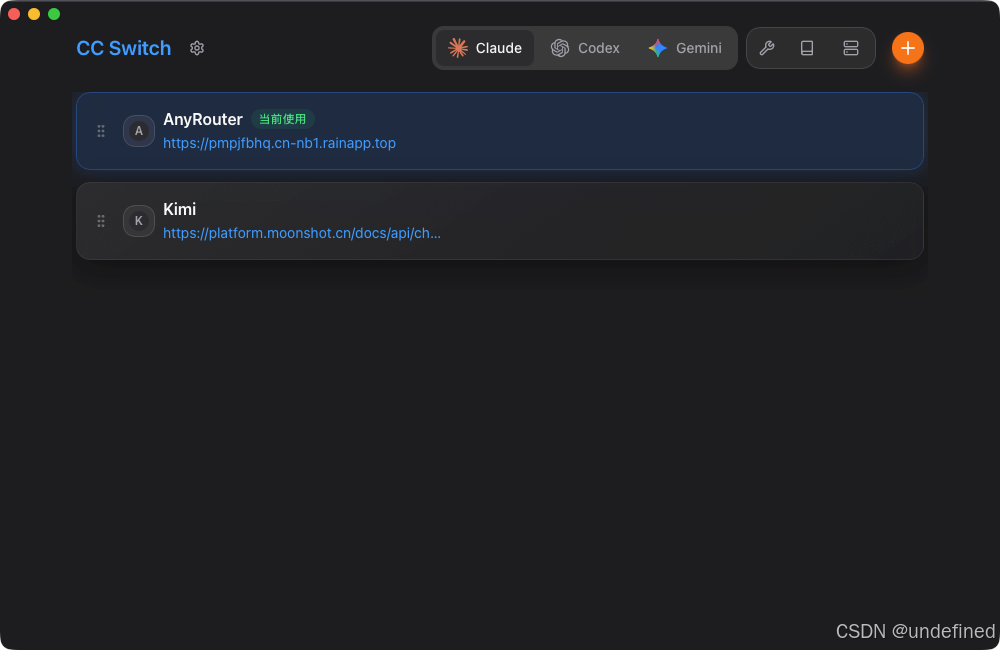Click the AnyRouter avatar letter A
This screenshot has width=1000, height=650.
[138, 131]
